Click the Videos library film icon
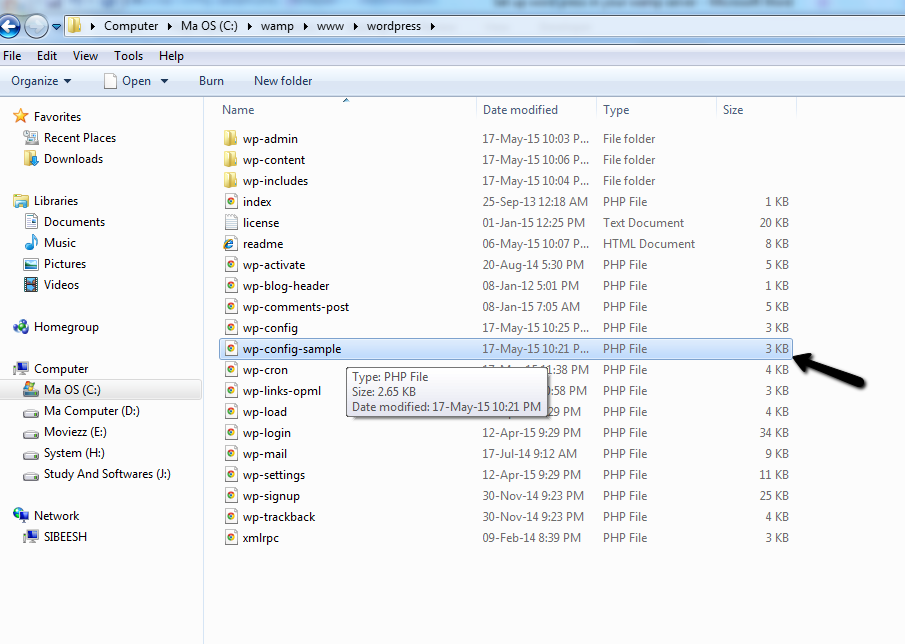The height and width of the screenshot is (644, 905). tap(31, 284)
